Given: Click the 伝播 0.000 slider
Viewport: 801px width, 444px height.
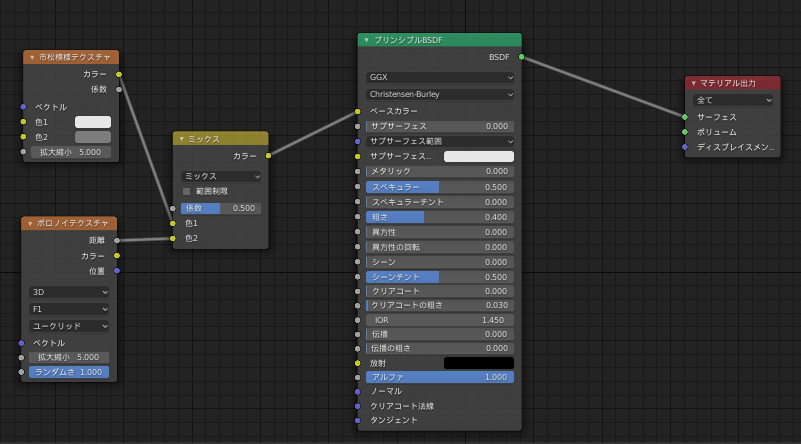Looking at the screenshot, I should [x=440, y=334].
